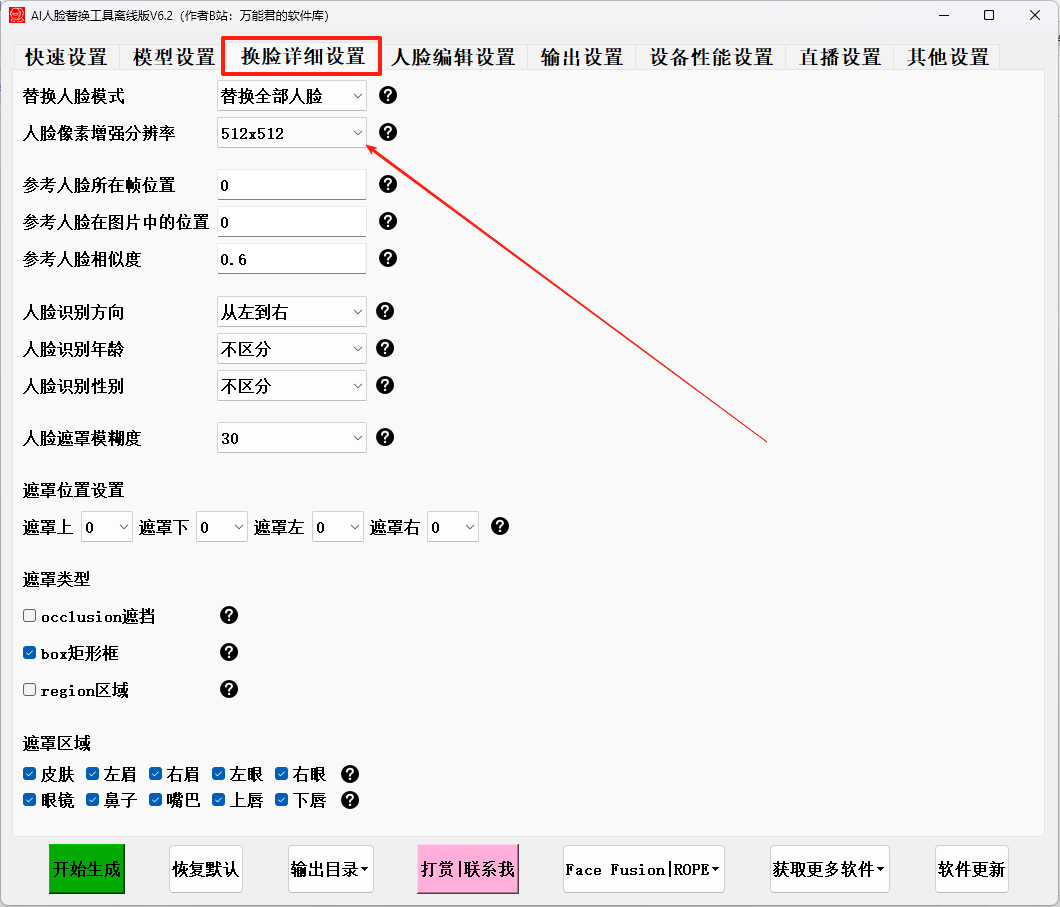Switch to the 输出设置 tab
Screen dimensions: 1060x907
[x=582, y=57]
